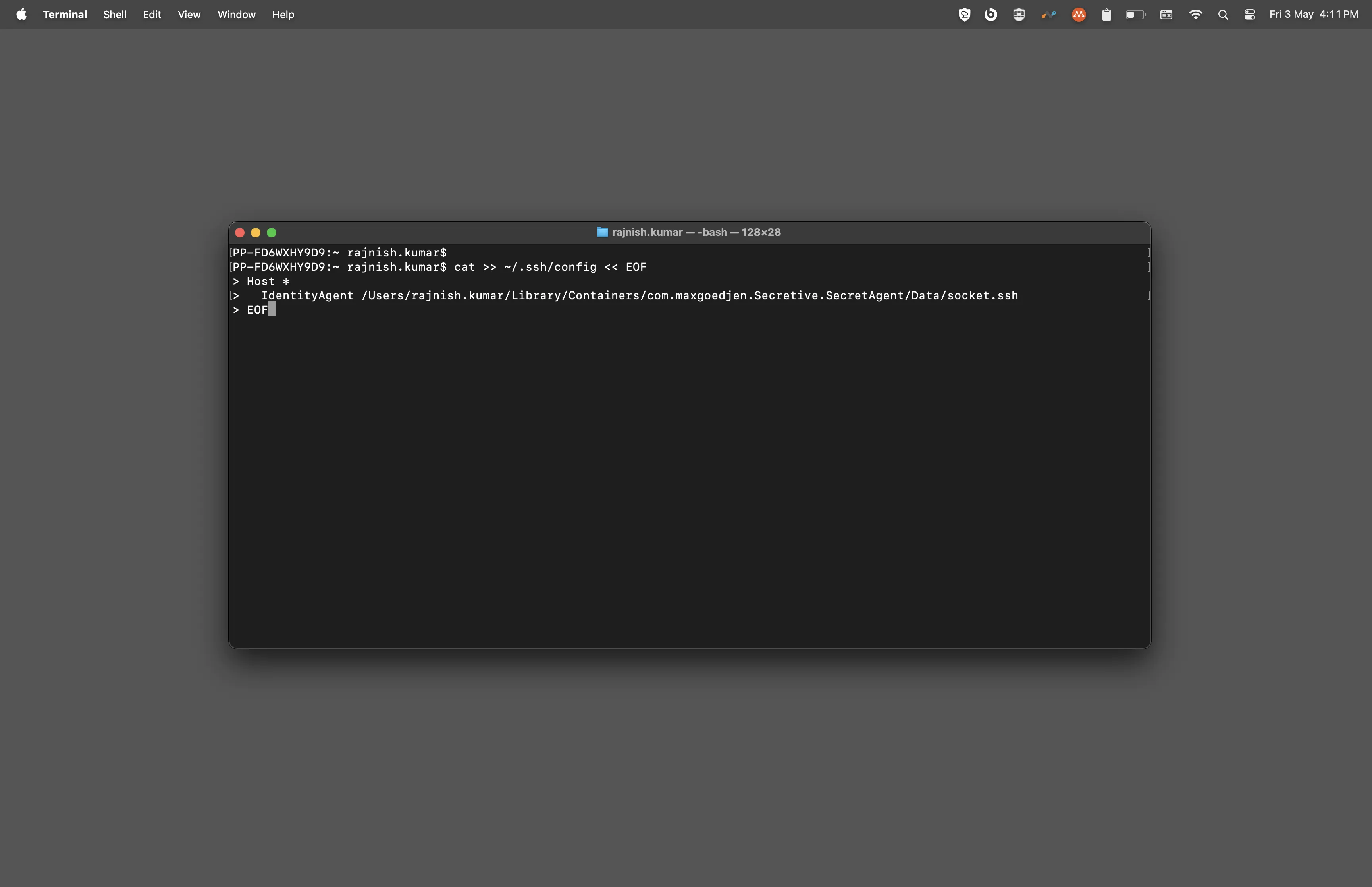
Task: Open the keyboard shortcuts window icon in menu bar
Action: 1166,15
